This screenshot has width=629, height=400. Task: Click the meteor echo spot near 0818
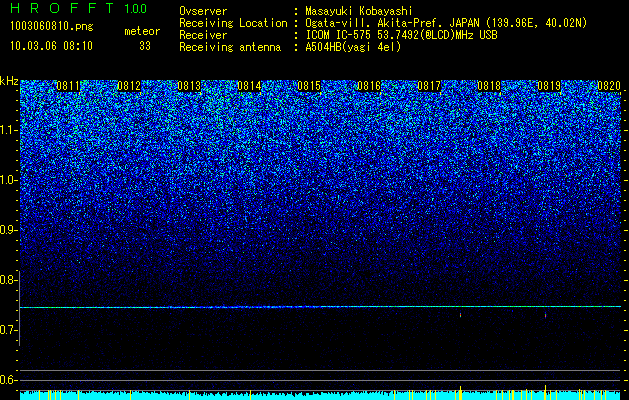click(461, 315)
